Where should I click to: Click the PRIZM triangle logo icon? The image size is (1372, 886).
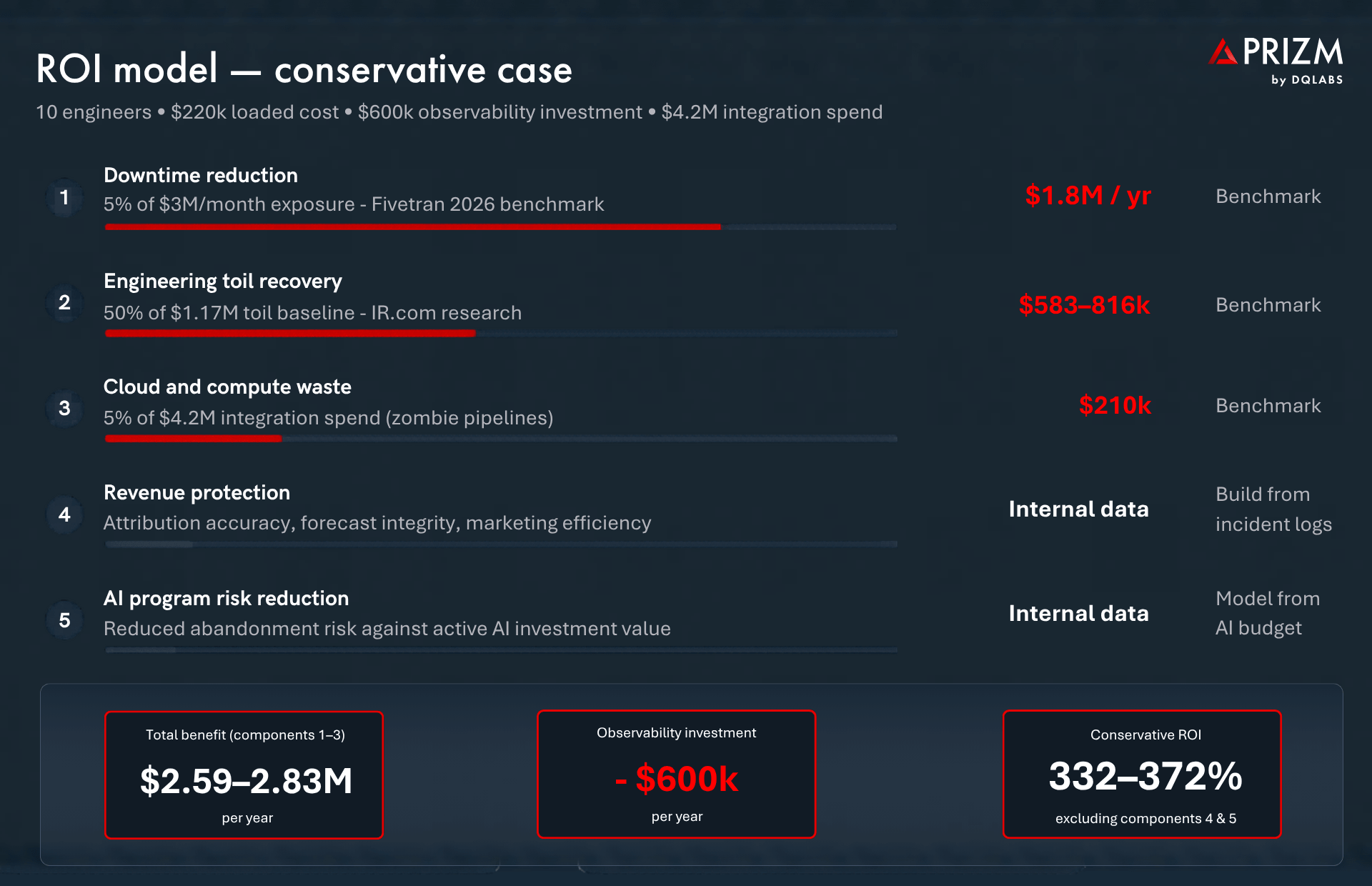pyautogui.click(x=1223, y=53)
